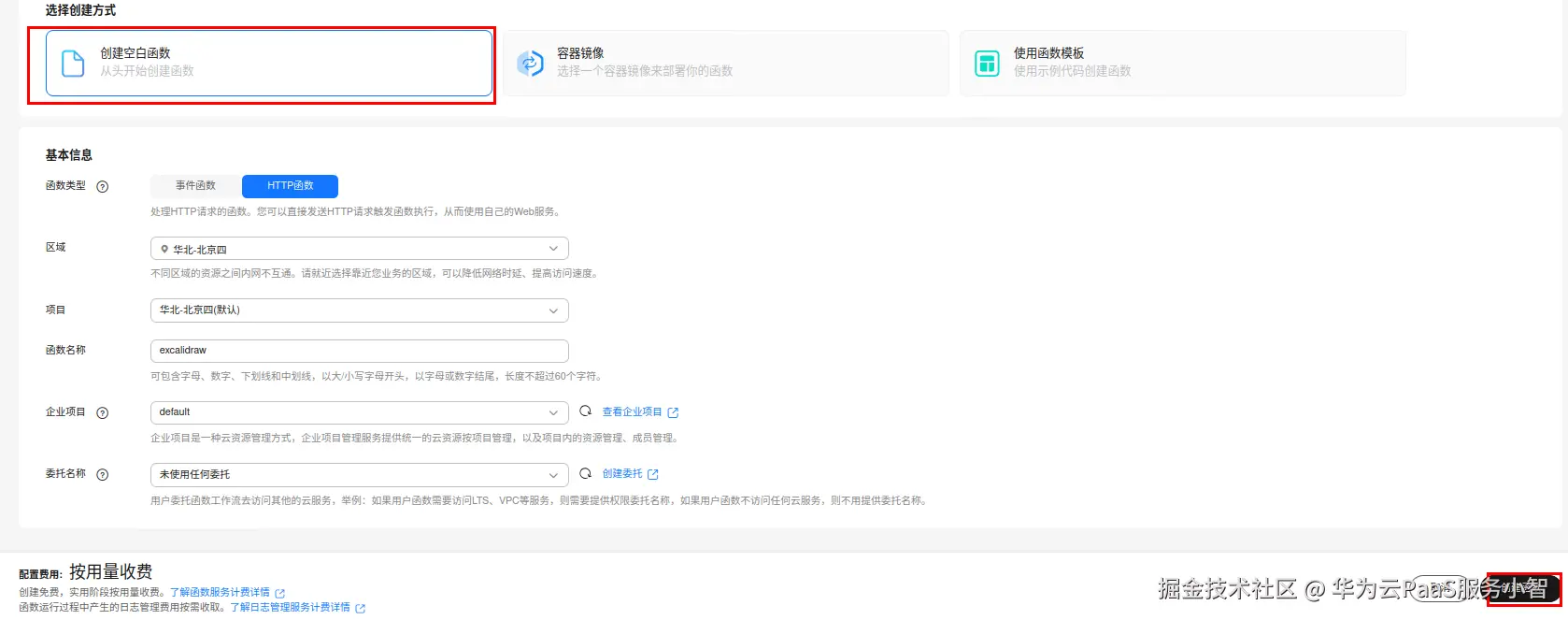
Task: Expand the 企业项目 dropdown chevron arrow
Action: point(553,412)
